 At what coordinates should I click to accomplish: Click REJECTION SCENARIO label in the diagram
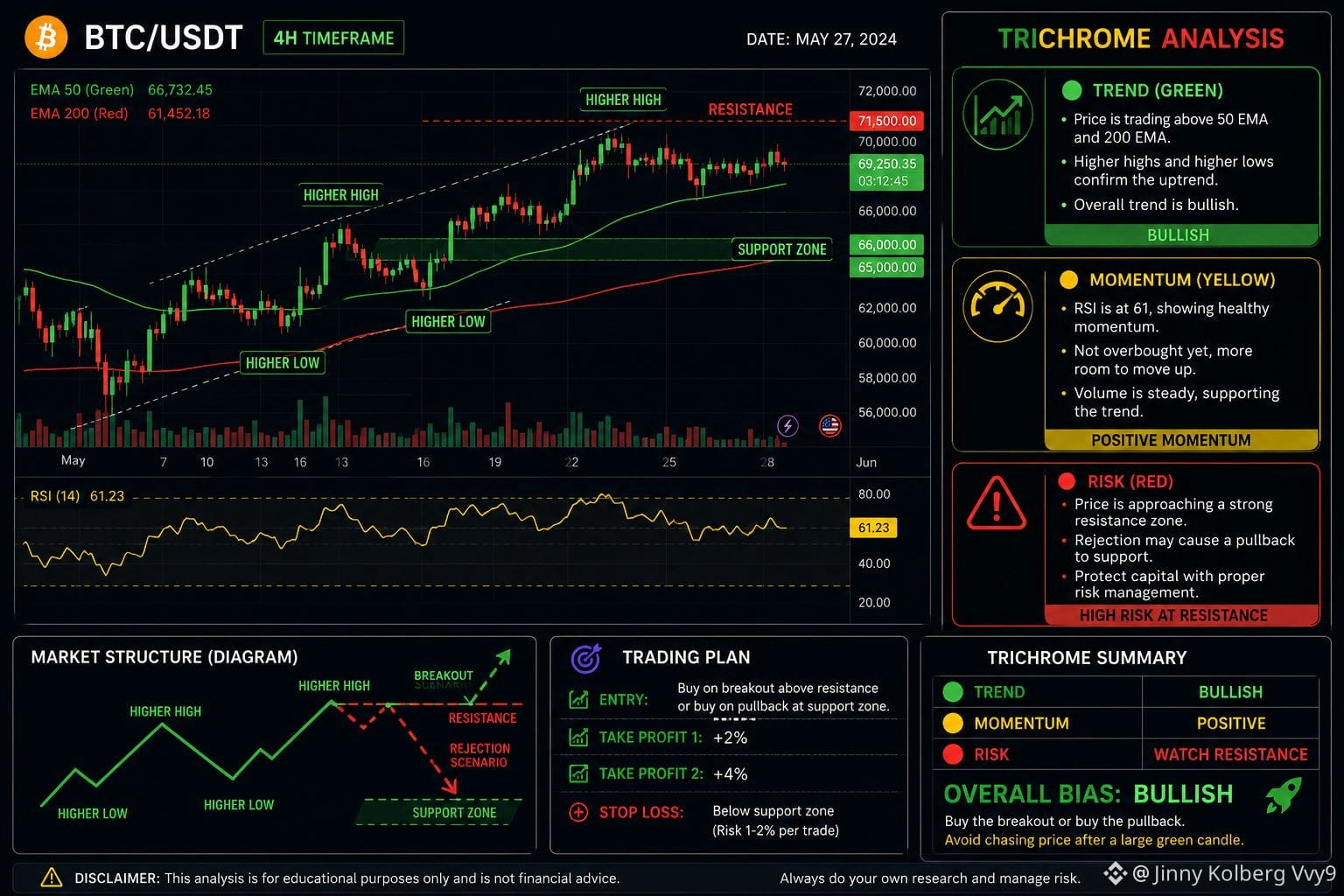pyautogui.click(x=479, y=755)
